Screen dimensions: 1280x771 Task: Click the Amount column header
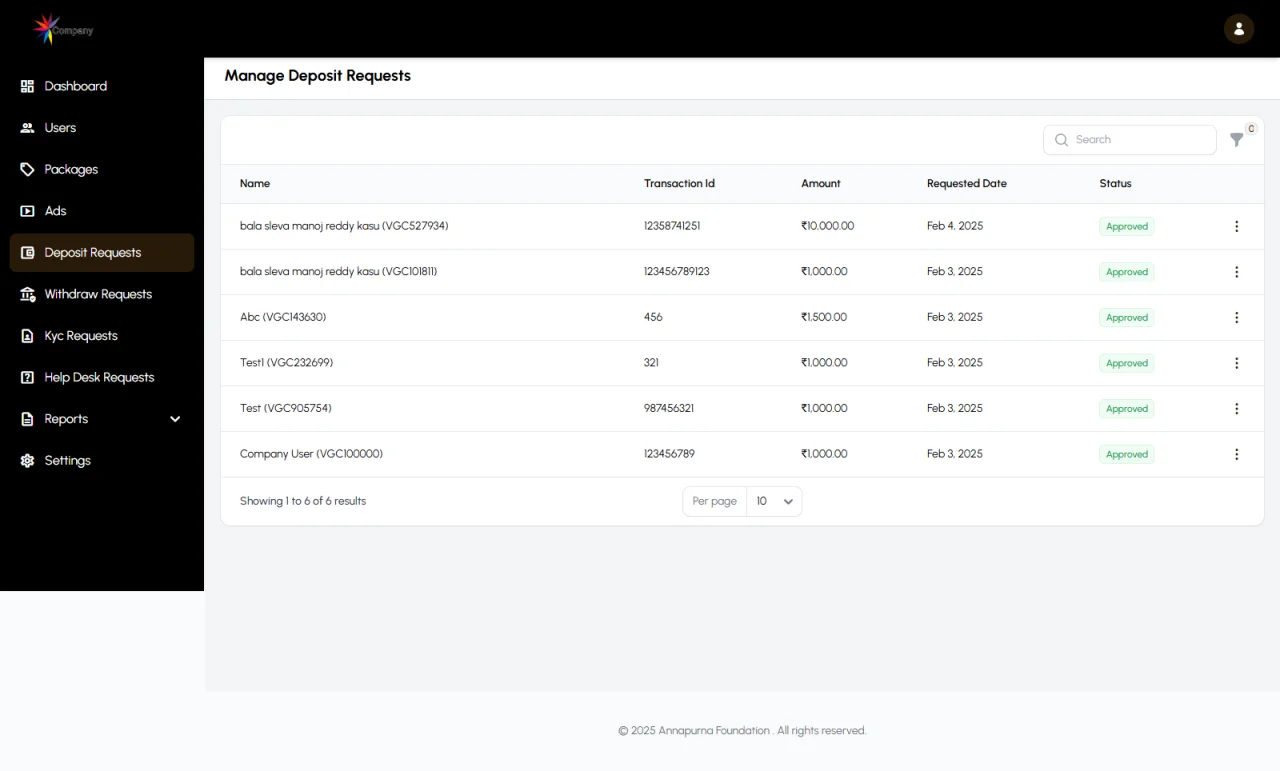coord(821,184)
